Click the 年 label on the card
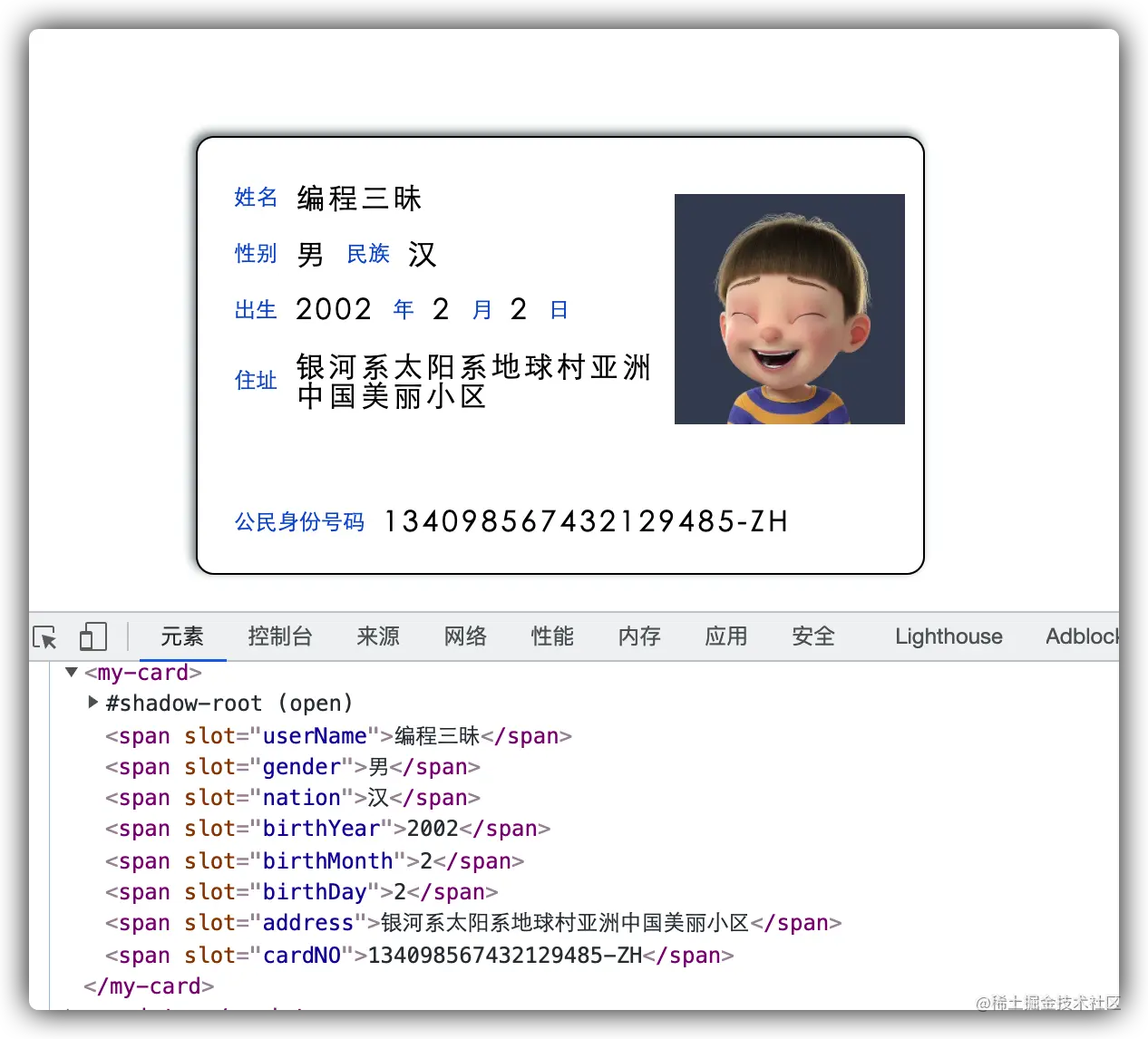 pyautogui.click(x=404, y=310)
